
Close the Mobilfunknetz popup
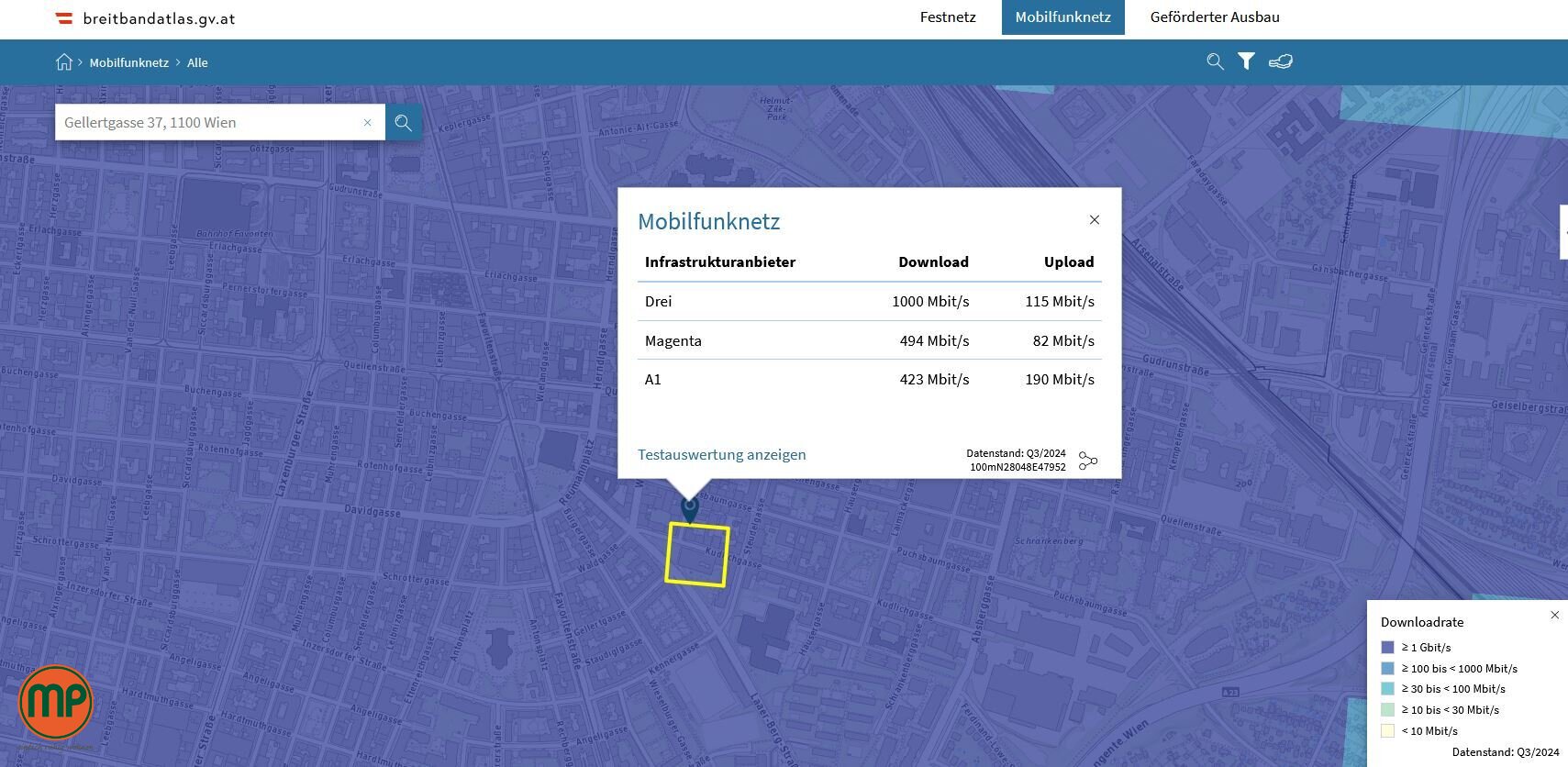tap(1094, 220)
